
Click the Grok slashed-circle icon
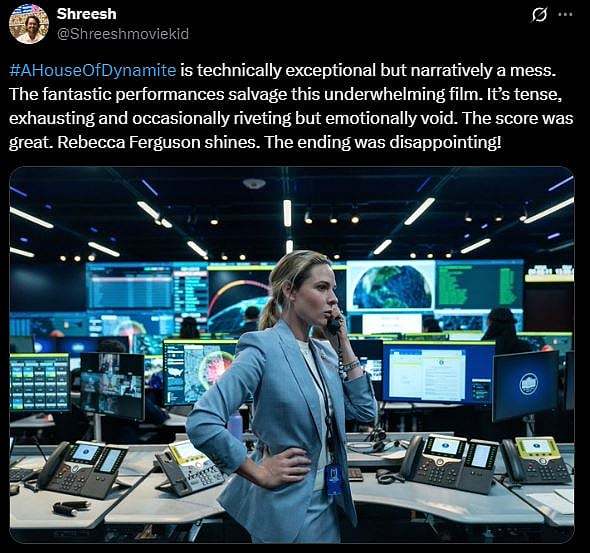pos(539,15)
